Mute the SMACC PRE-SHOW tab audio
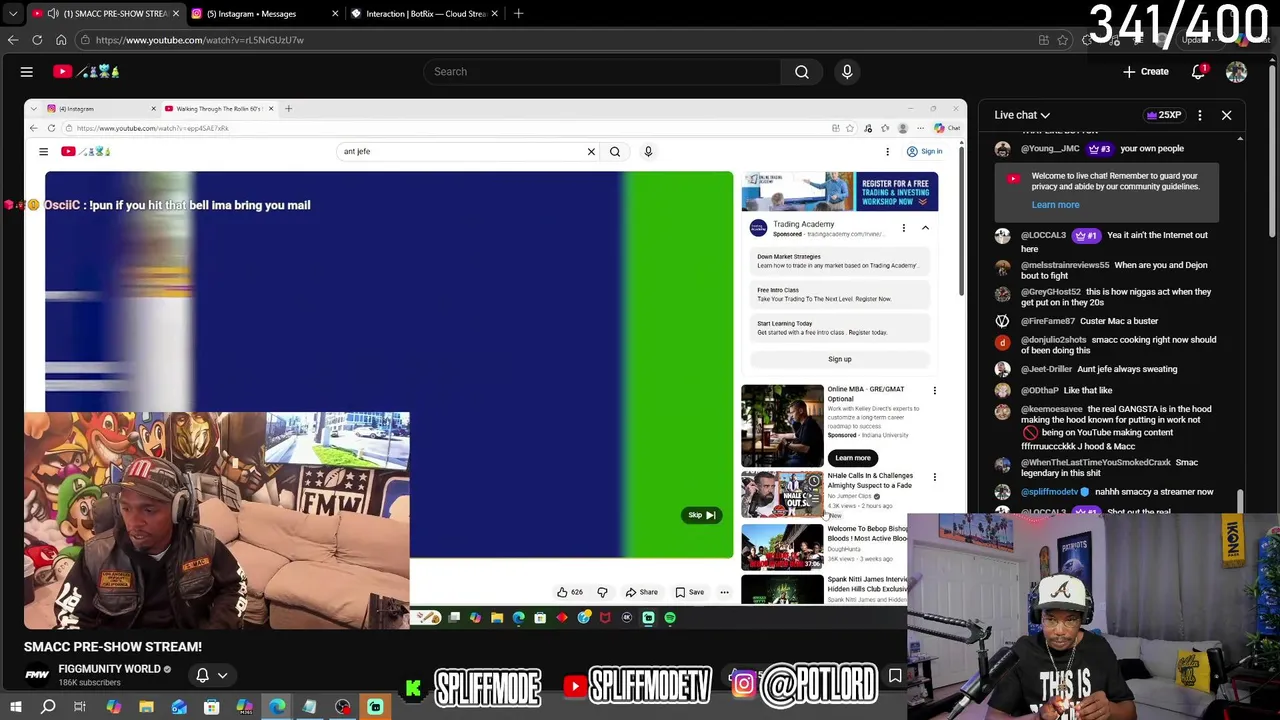This screenshot has height=720, width=1280. pyautogui.click(x=52, y=14)
